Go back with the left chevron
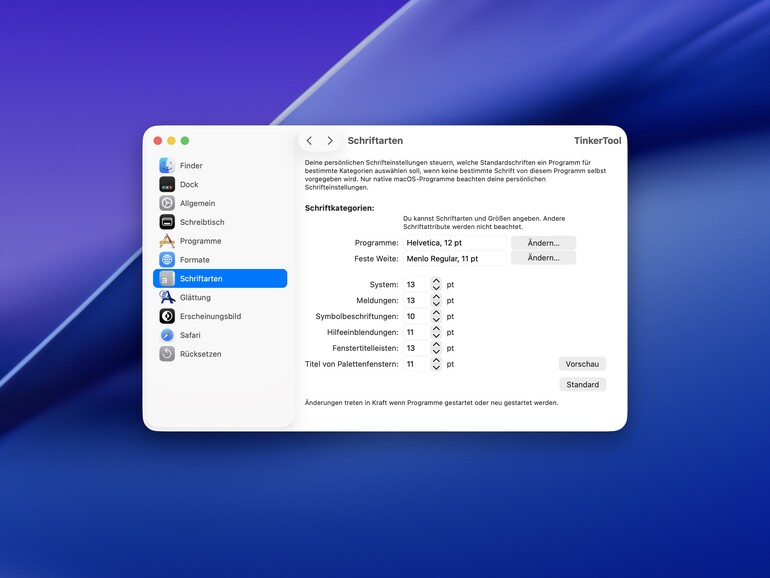770x578 pixels. coord(309,140)
